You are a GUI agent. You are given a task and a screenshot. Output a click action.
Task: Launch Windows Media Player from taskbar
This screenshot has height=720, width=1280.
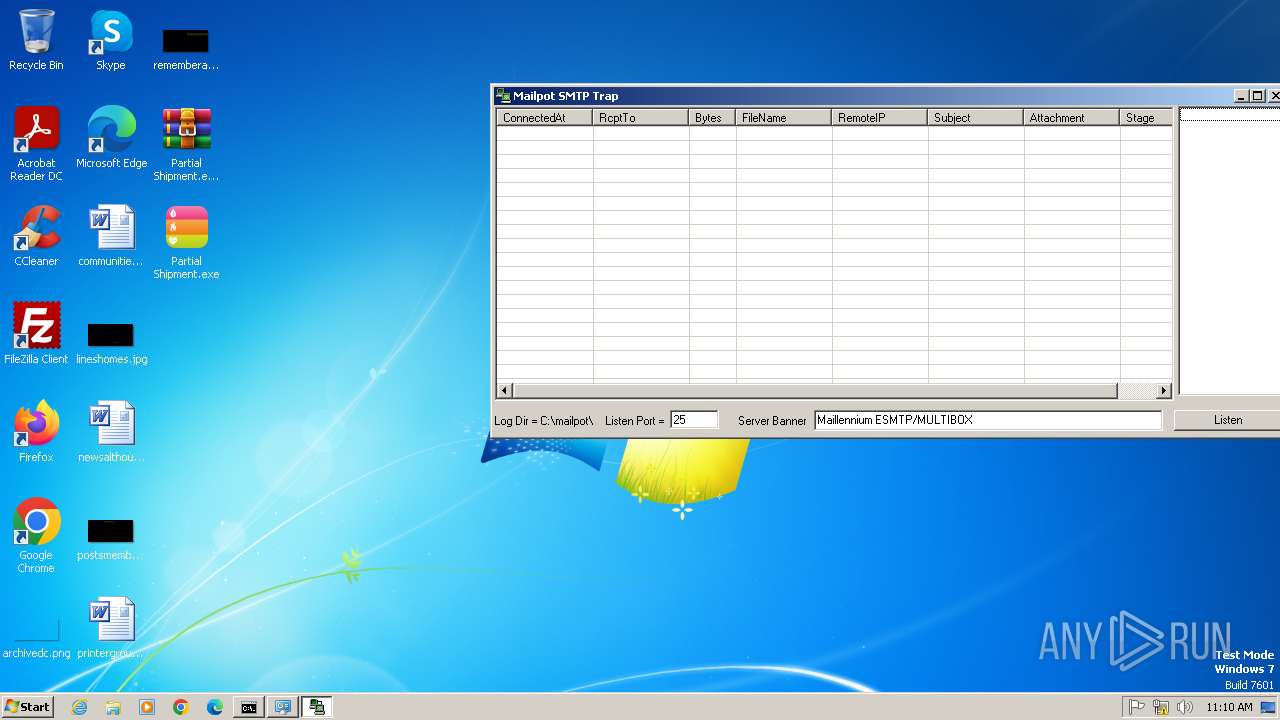pyautogui.click(x=147, y=707)
